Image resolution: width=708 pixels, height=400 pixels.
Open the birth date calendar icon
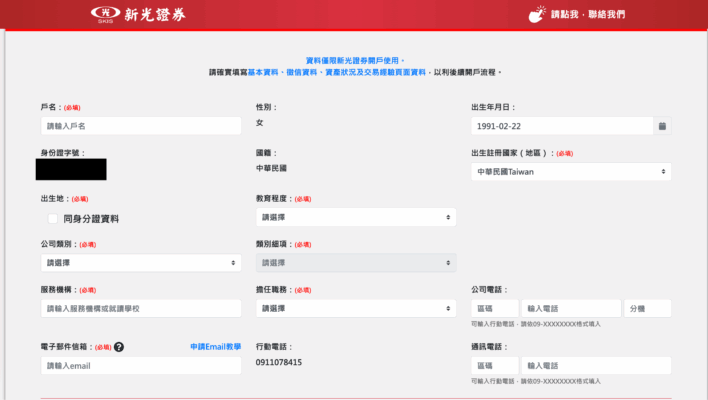662,126
